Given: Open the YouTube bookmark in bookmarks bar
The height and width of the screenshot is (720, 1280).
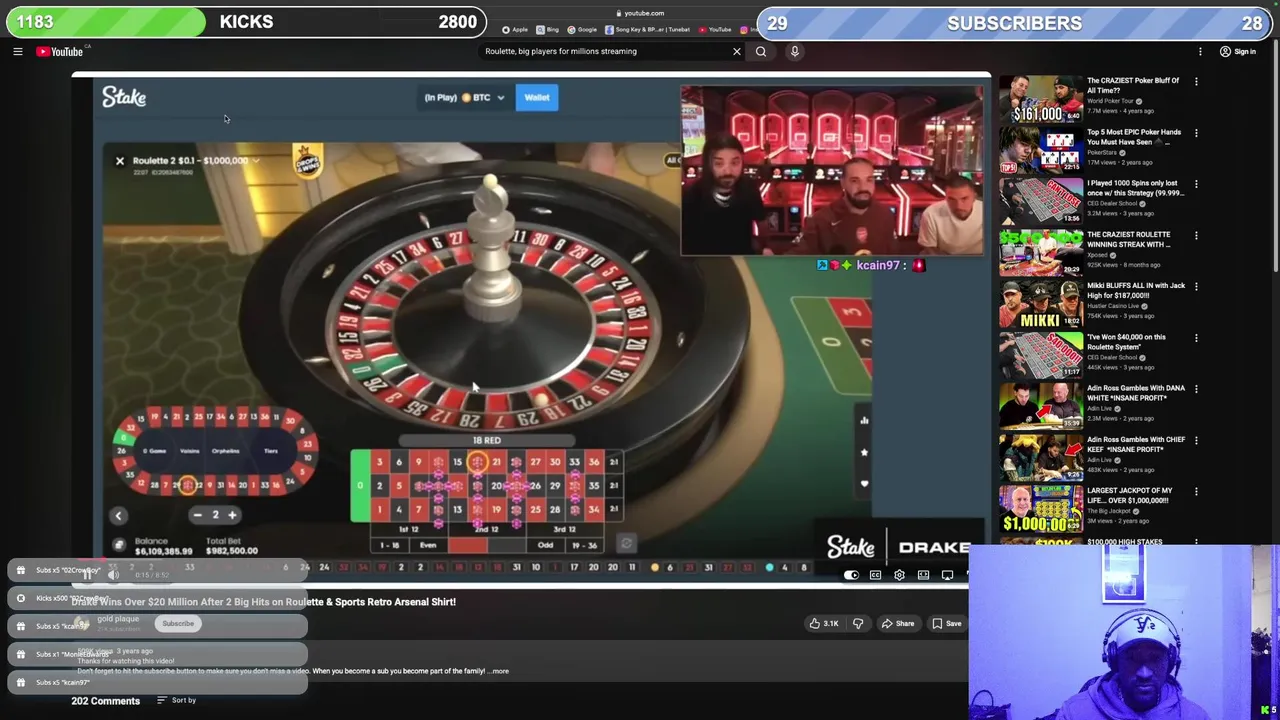Looking at the screenshot, I should click(x=716, y=30).
